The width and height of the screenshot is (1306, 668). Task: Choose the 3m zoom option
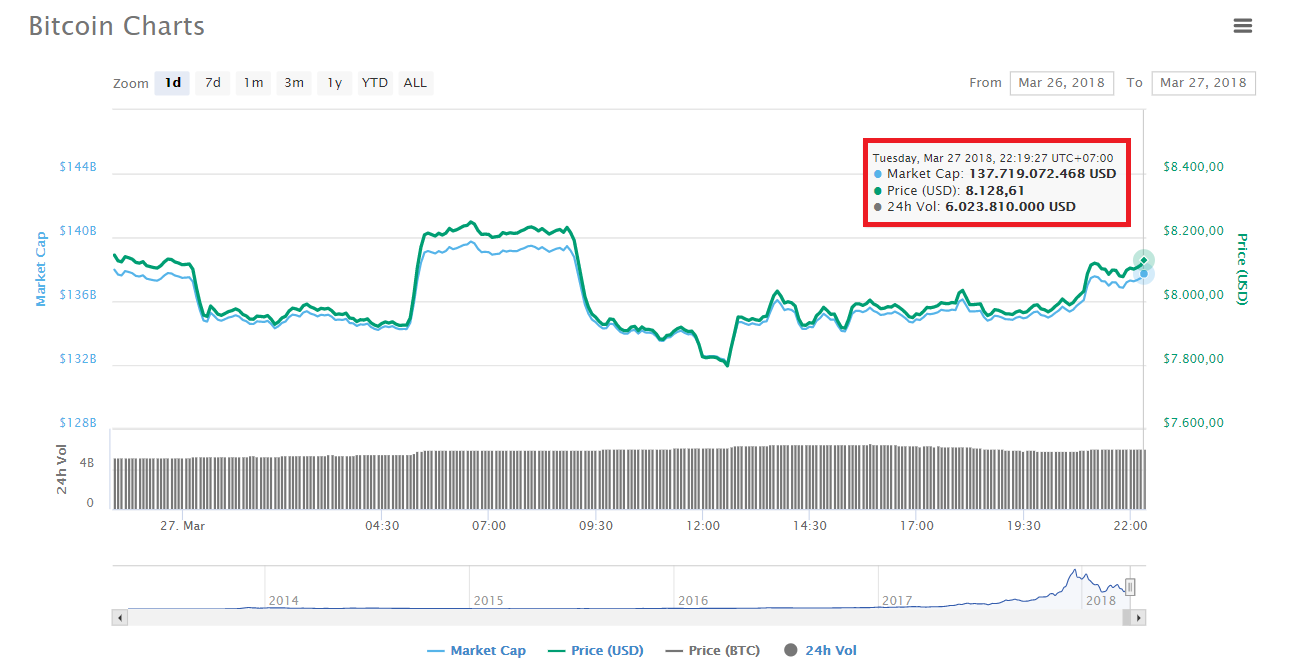tap(294, 83)
